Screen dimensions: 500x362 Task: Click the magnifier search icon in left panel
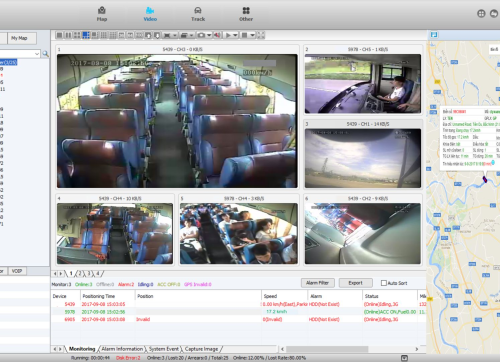(45, 54)
